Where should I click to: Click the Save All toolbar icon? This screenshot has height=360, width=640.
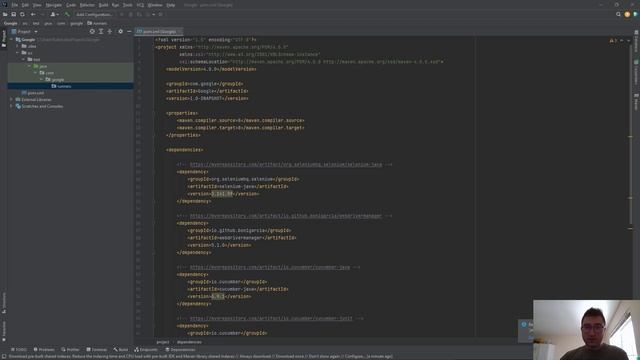(13, 14)
